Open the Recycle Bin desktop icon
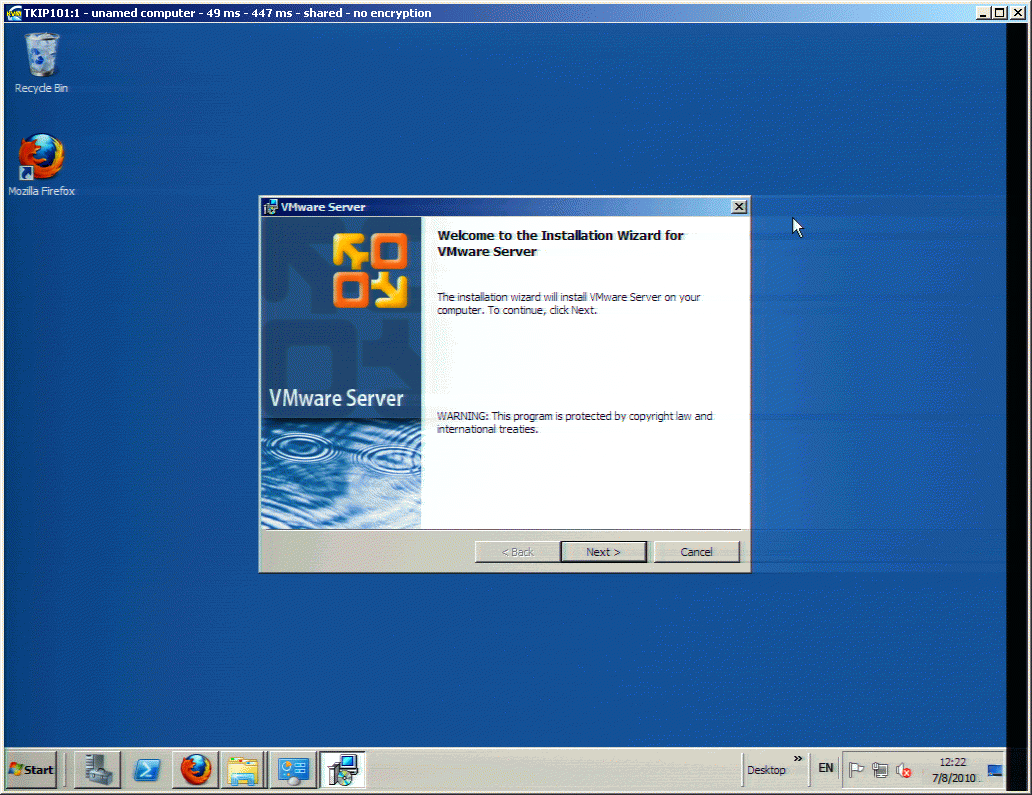The image size is (1032, 795). [x=41, y=63]
